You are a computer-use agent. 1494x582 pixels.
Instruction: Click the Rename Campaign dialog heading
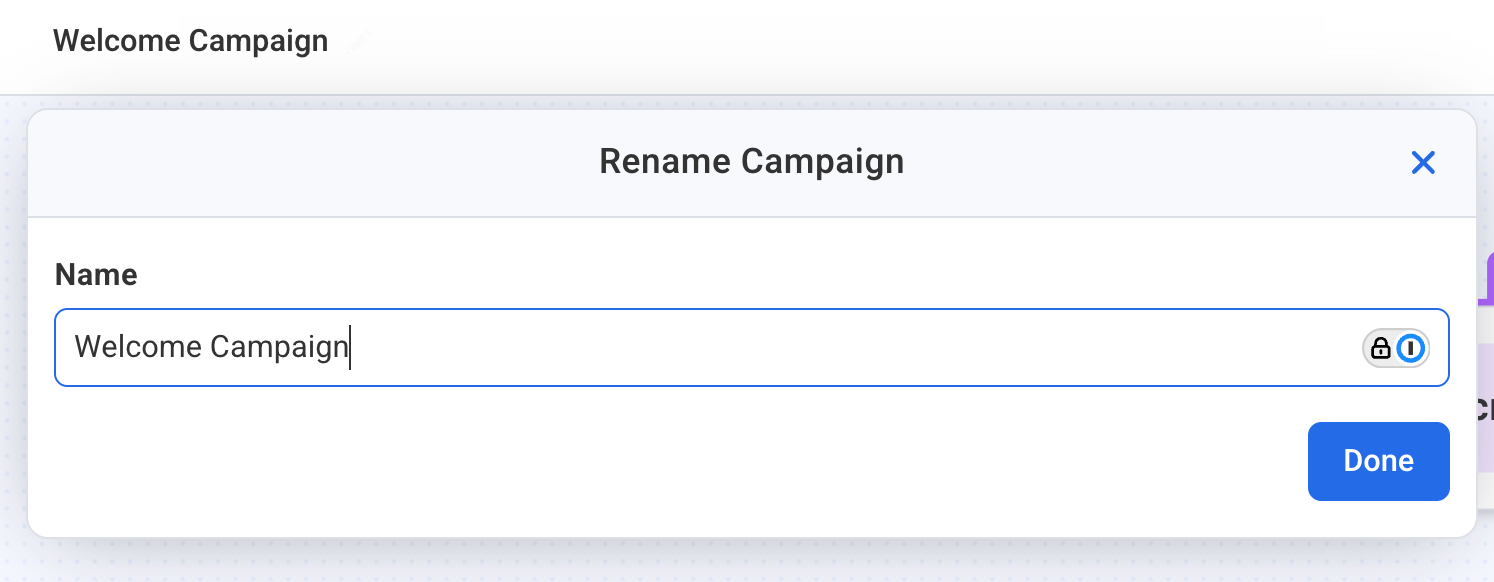click(751, 162)
